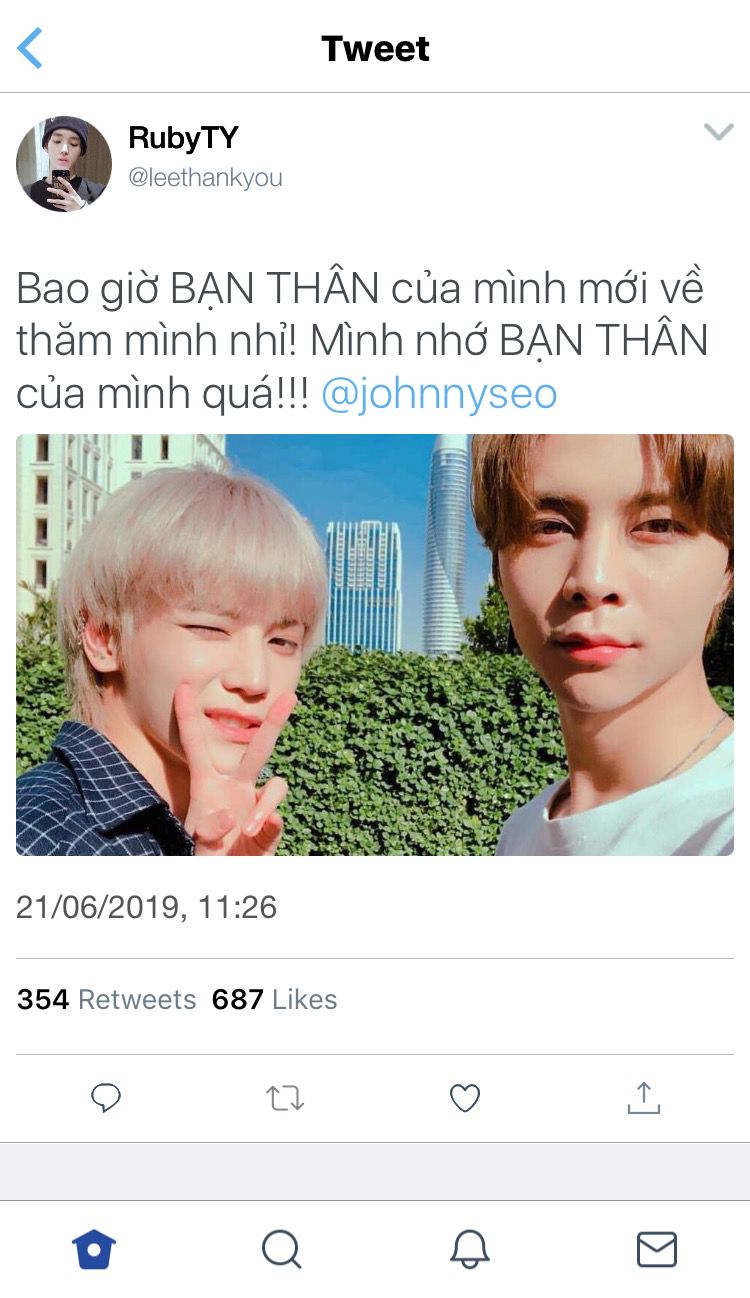This screenshot has width=750, height=1298.
Task: Tap the retweet arrows icon
Action: [285, 1099]
